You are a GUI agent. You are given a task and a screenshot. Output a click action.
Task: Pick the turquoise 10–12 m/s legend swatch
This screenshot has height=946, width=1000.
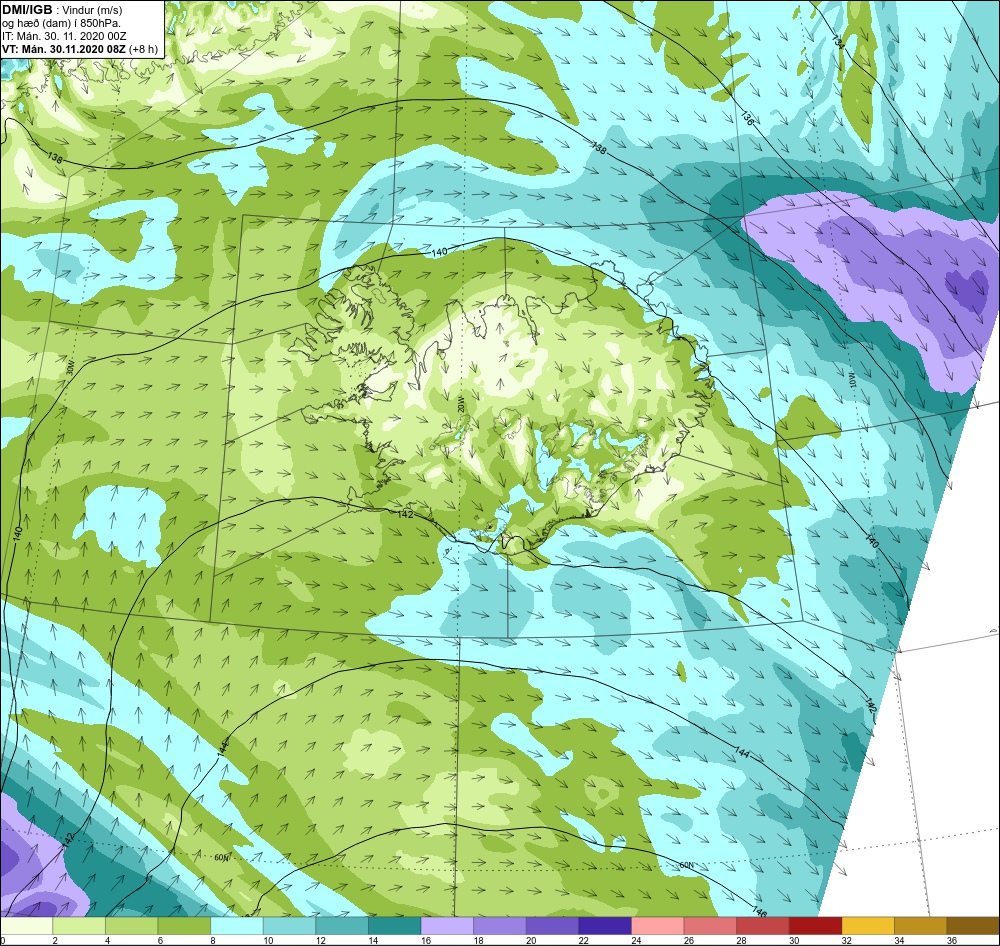point(290,926)
